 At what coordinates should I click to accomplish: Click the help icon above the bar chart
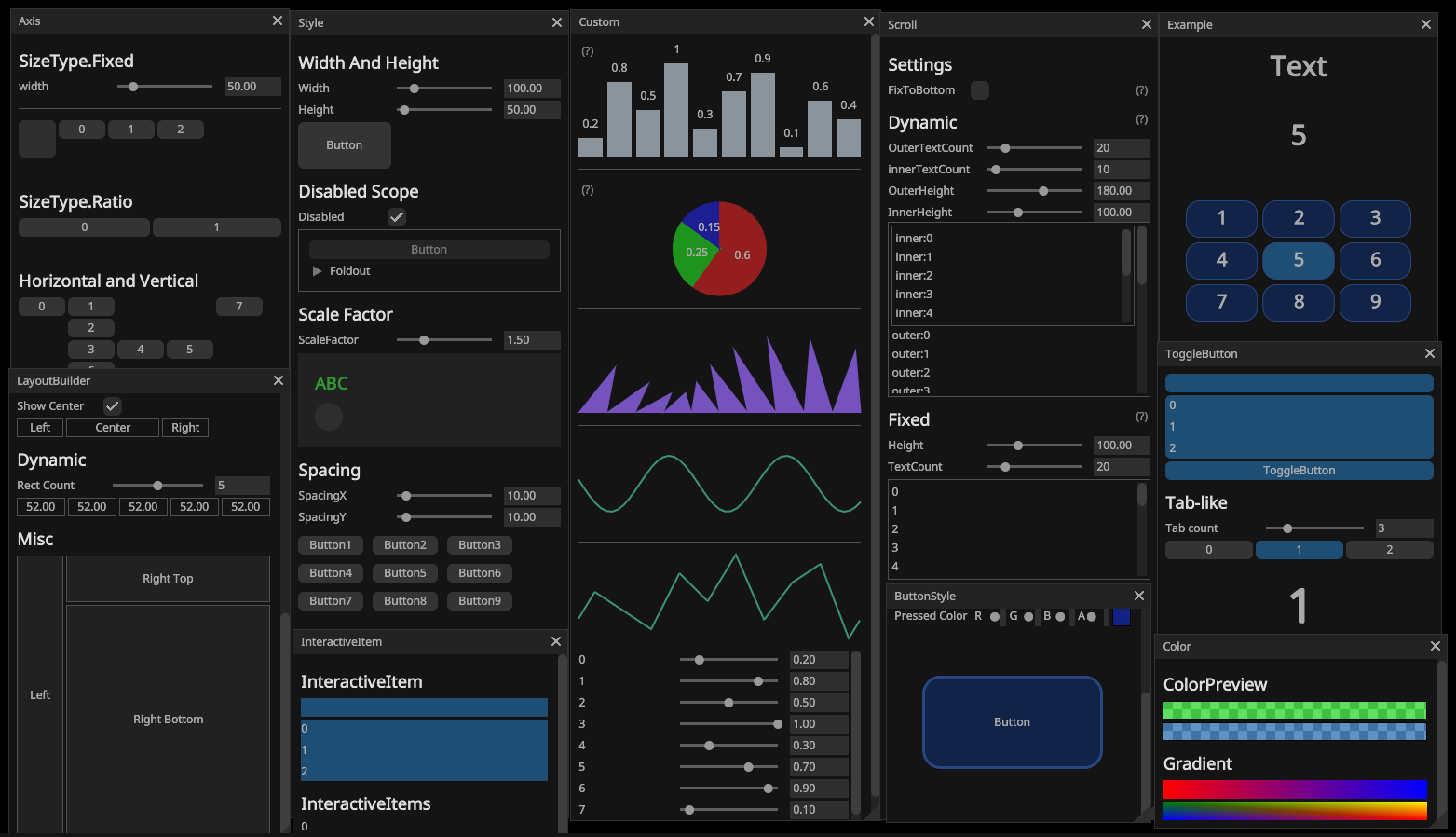(588, 51)
